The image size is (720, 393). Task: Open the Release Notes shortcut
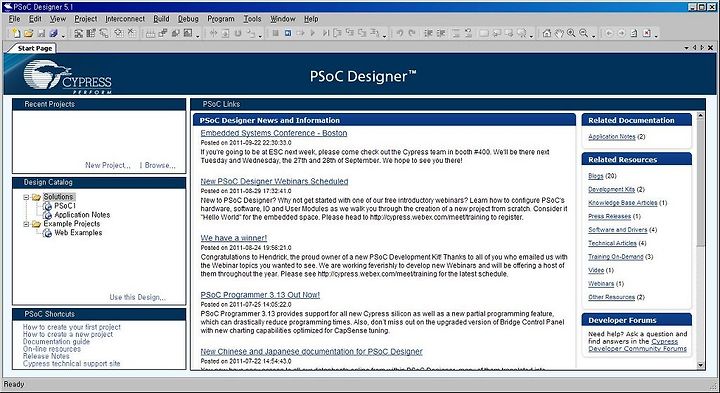(x=46, y=356)
